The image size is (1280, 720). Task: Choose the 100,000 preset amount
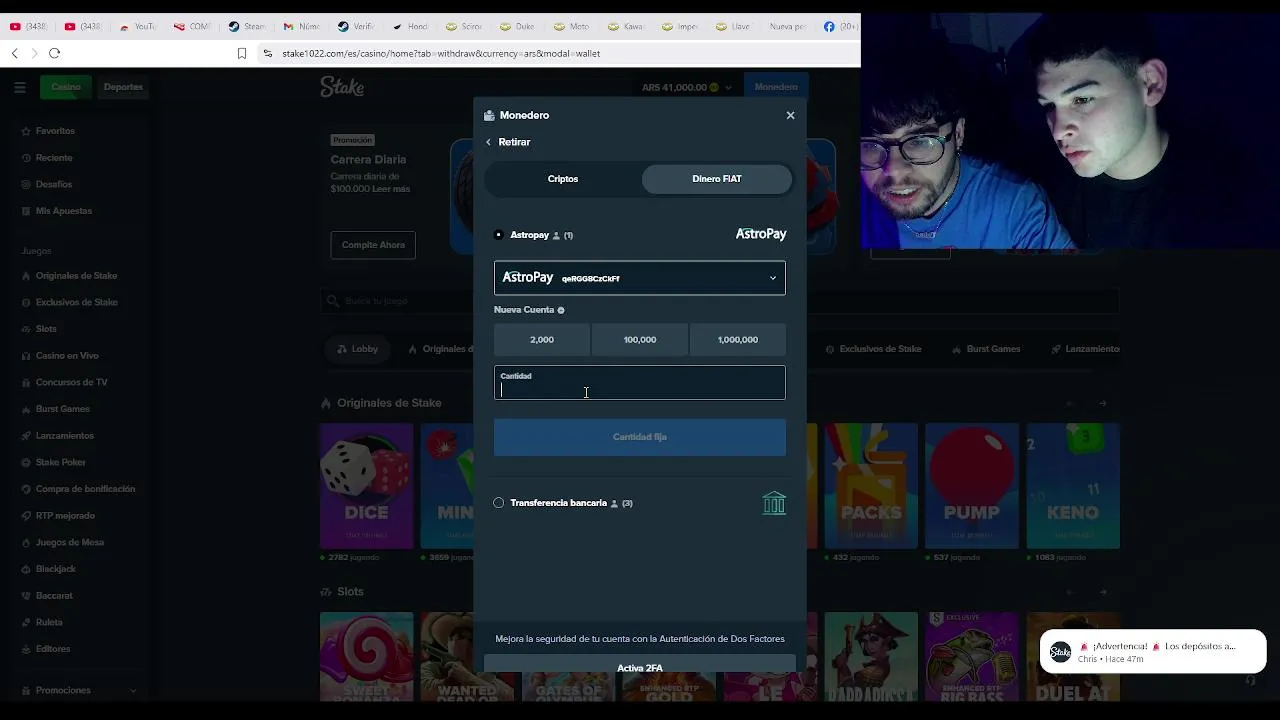pos(640,340)
